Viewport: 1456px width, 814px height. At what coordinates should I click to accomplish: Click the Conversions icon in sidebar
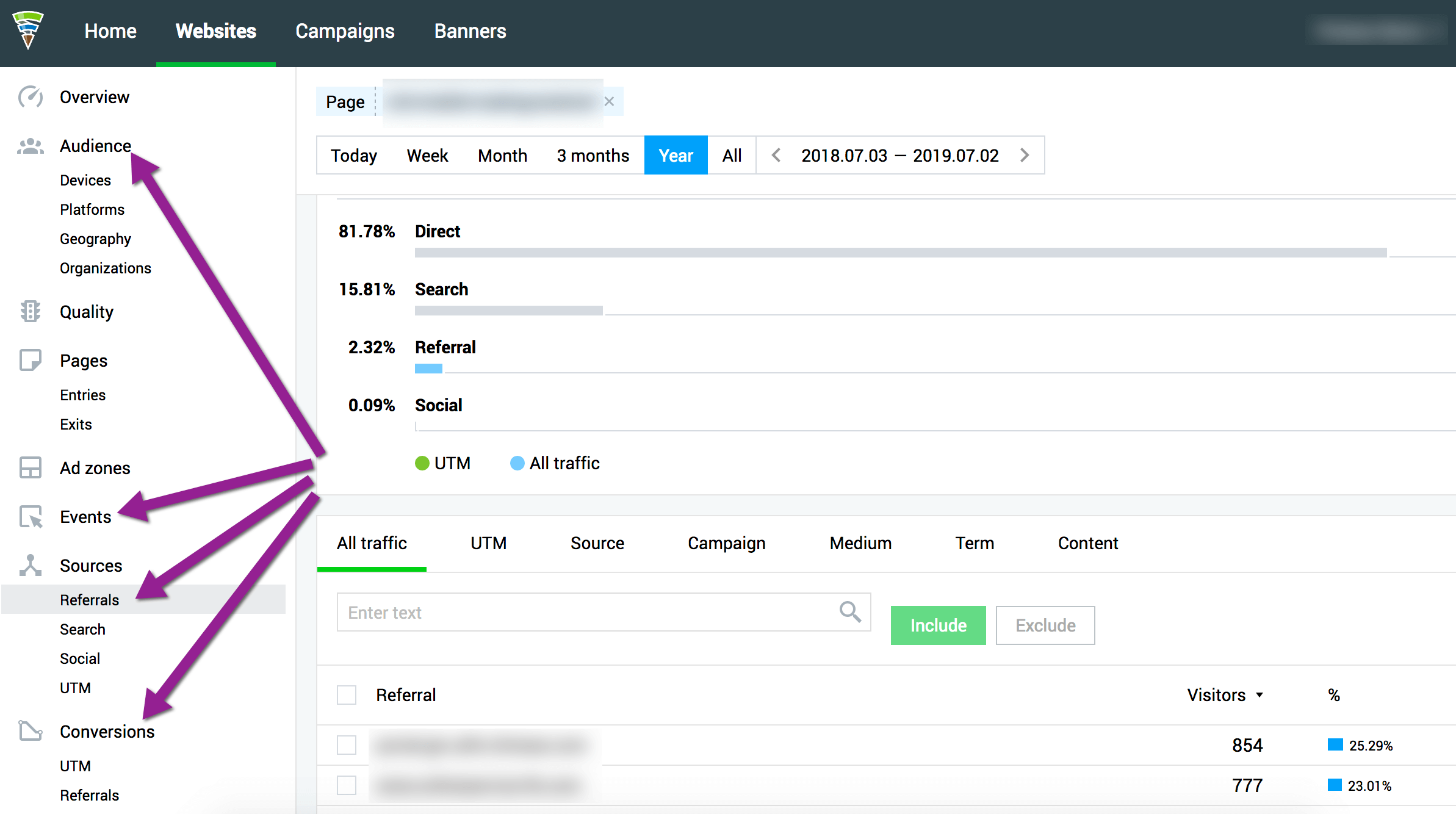pyautogui.click(x=29, y=731)
